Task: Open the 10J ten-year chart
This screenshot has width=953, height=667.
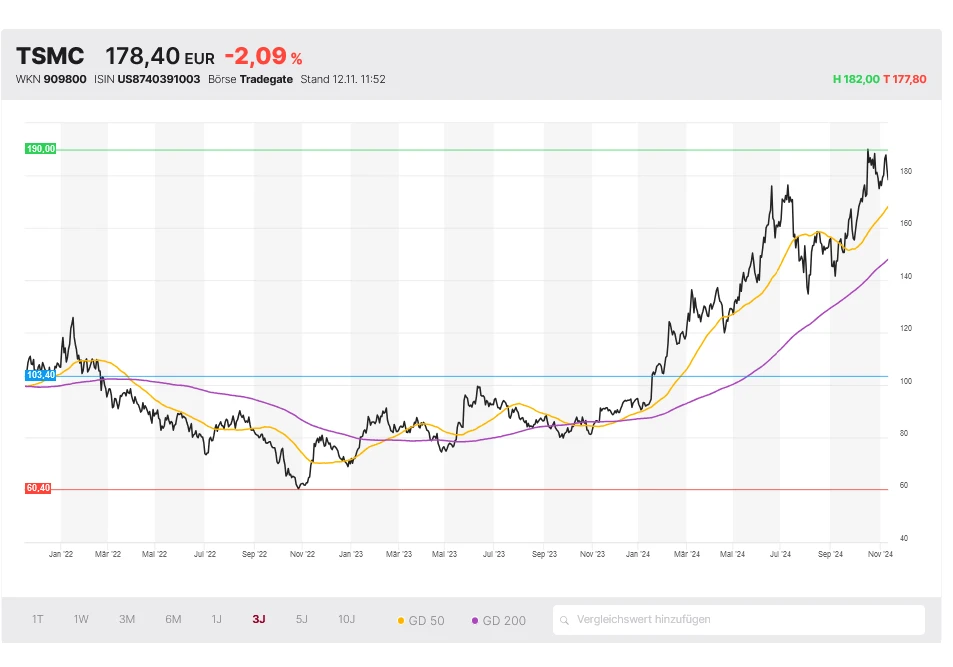Action: [x=345, y=619]
